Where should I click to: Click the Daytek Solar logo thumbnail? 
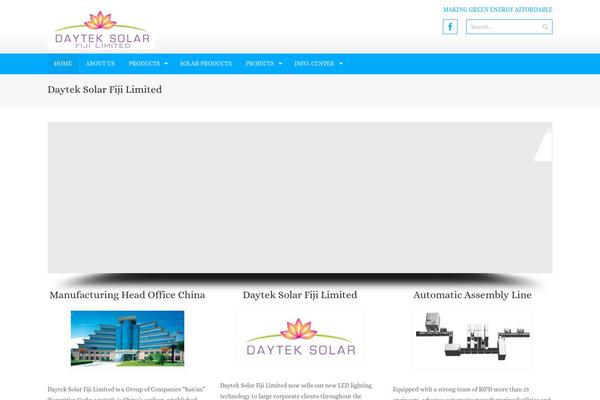[300, 337]
